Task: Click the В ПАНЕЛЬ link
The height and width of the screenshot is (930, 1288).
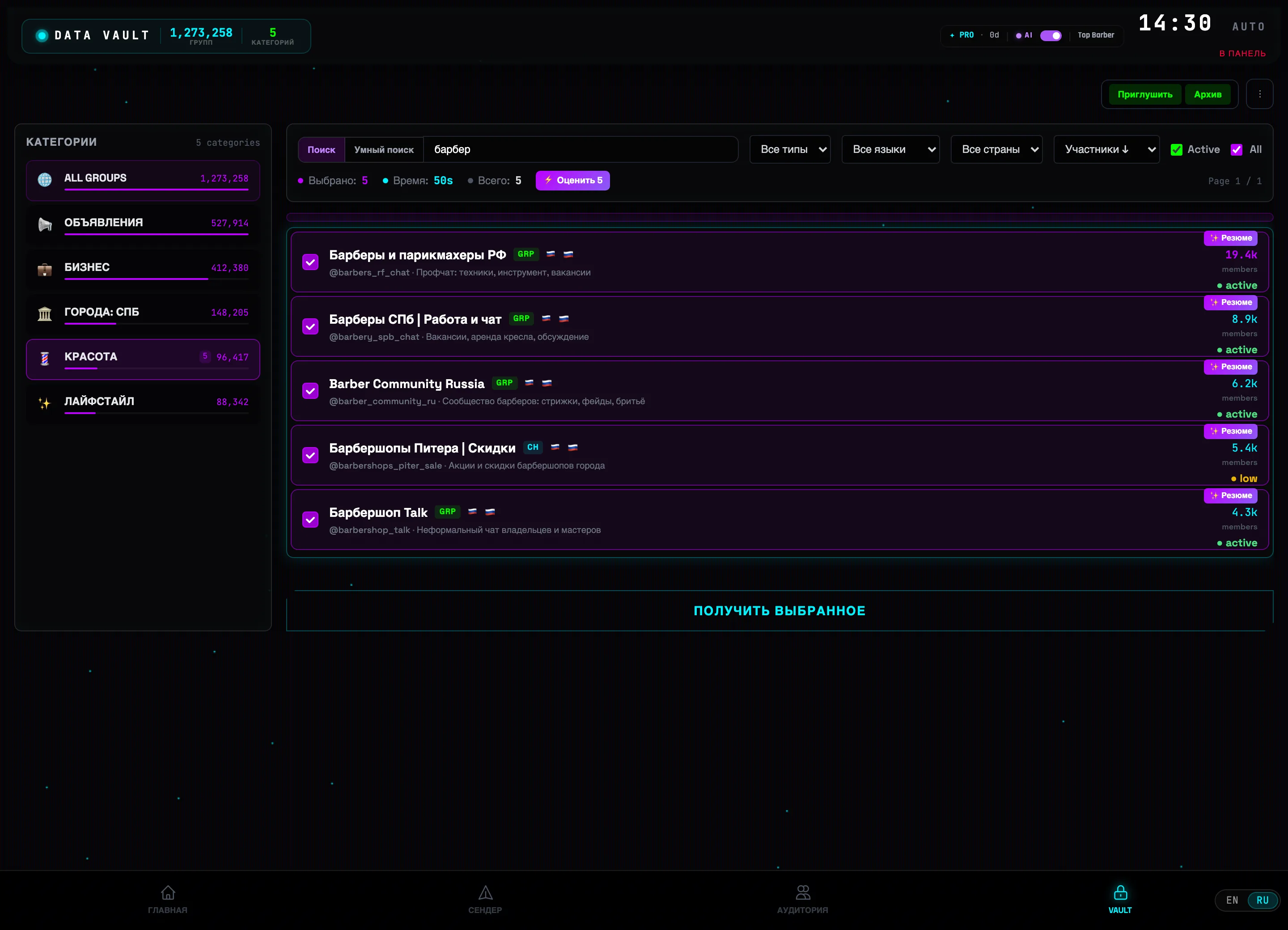Action: click(1242, 53)
